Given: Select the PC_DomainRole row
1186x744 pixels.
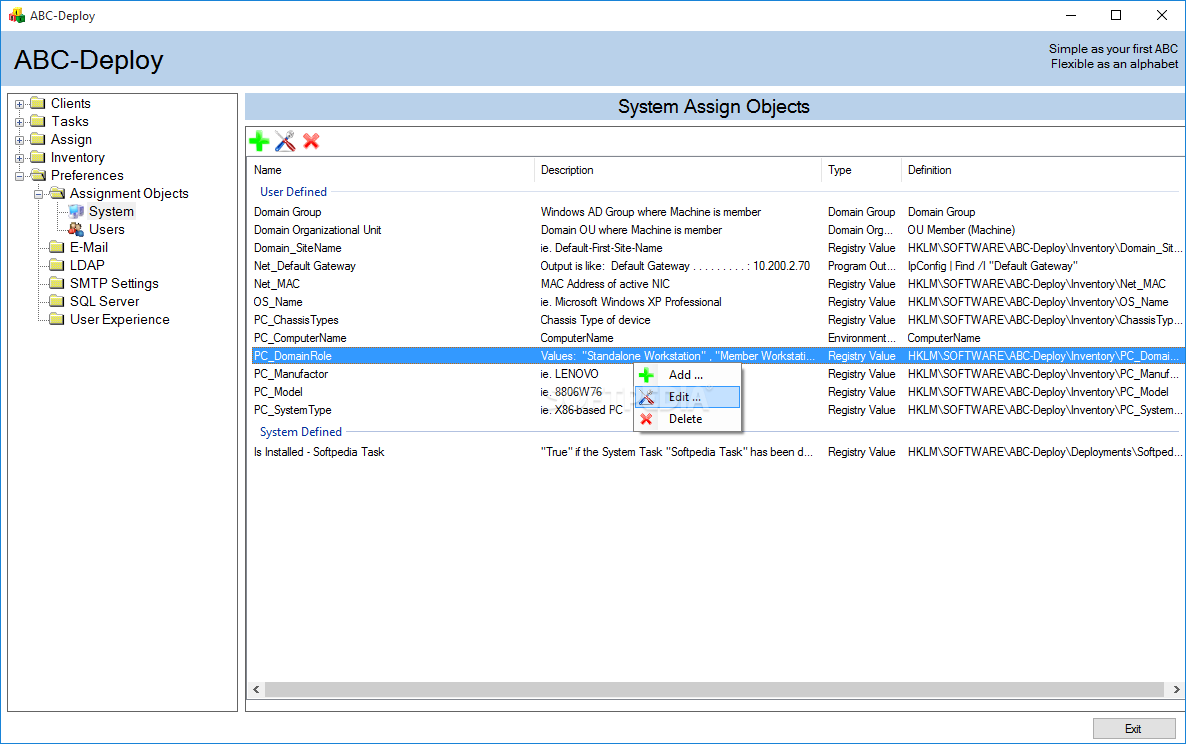Looking at the screenshot, I should [716, 356].
